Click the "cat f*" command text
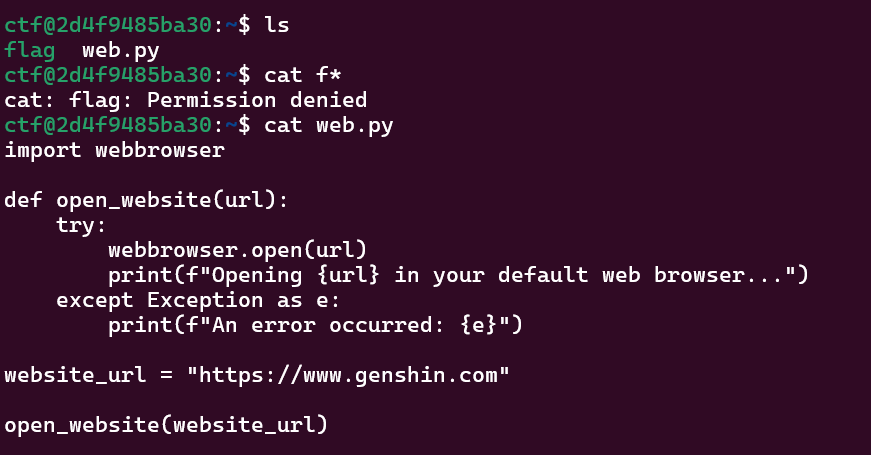 click(x=303, y=75)
